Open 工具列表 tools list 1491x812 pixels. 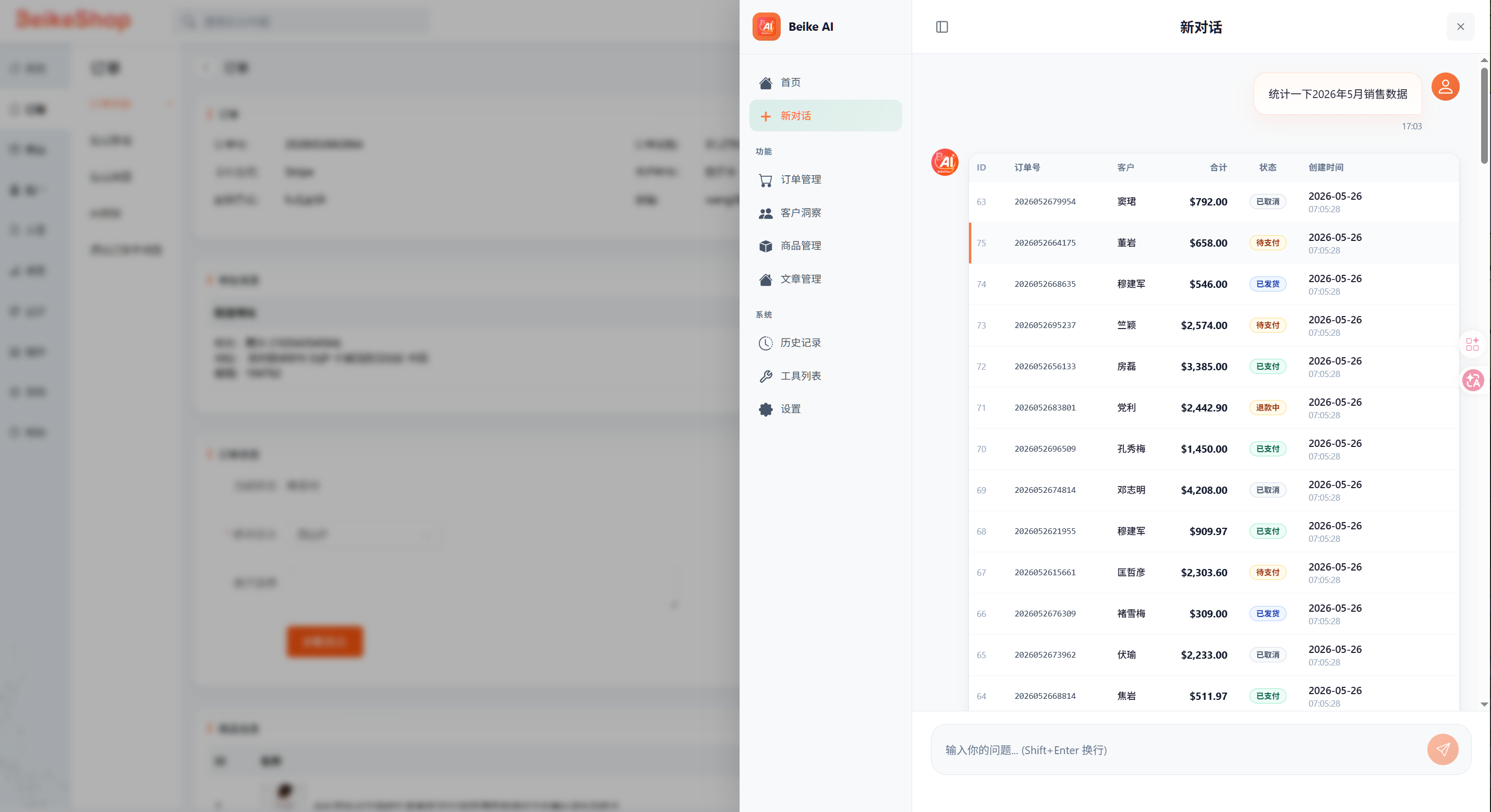pos(826,376)
